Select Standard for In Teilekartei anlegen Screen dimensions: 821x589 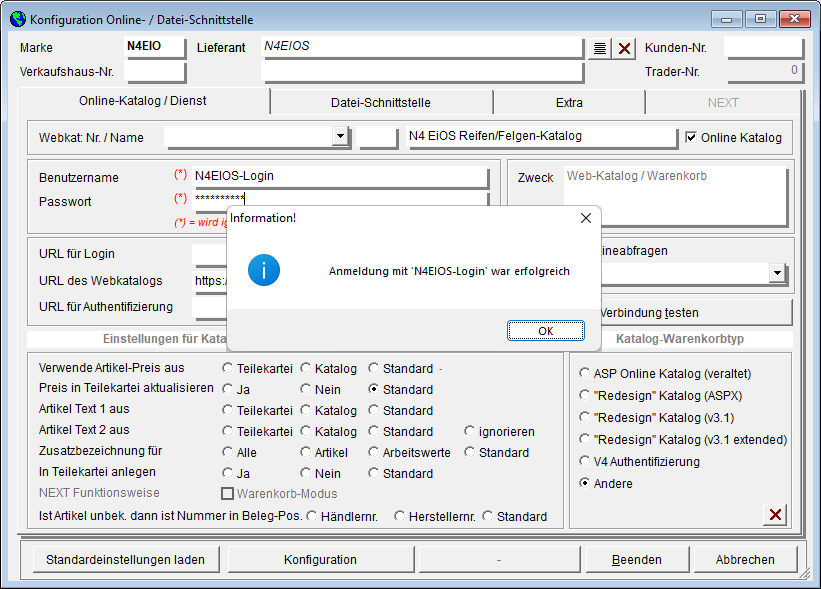[x=373, y=473]
